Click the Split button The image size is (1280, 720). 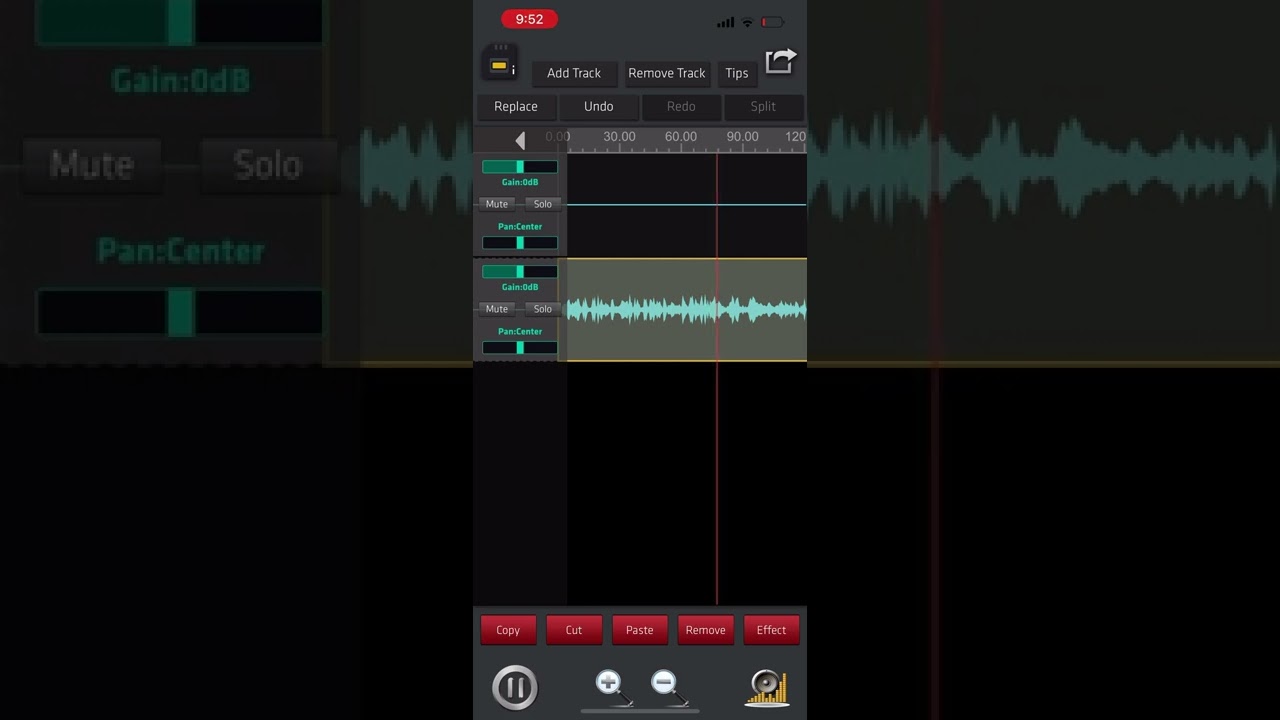pyautogui.click(x=763, y=106)
